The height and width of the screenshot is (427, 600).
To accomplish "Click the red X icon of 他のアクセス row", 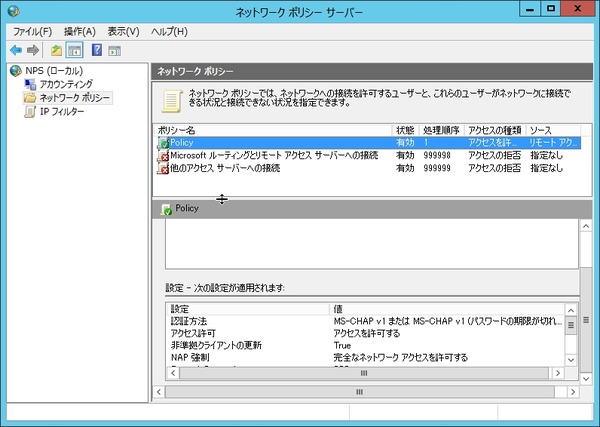I will coord(163,169).
